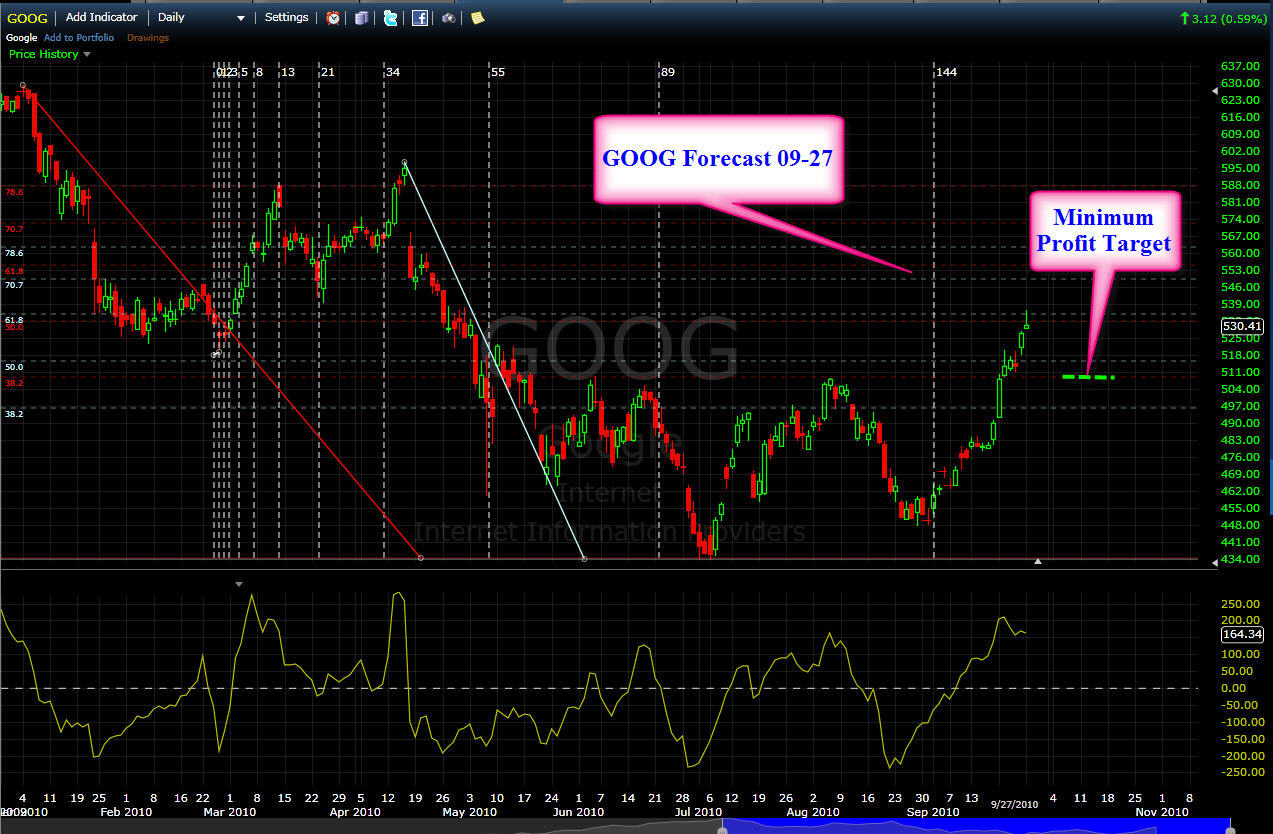Select the white trendline top handle near 595

[404, 162]
